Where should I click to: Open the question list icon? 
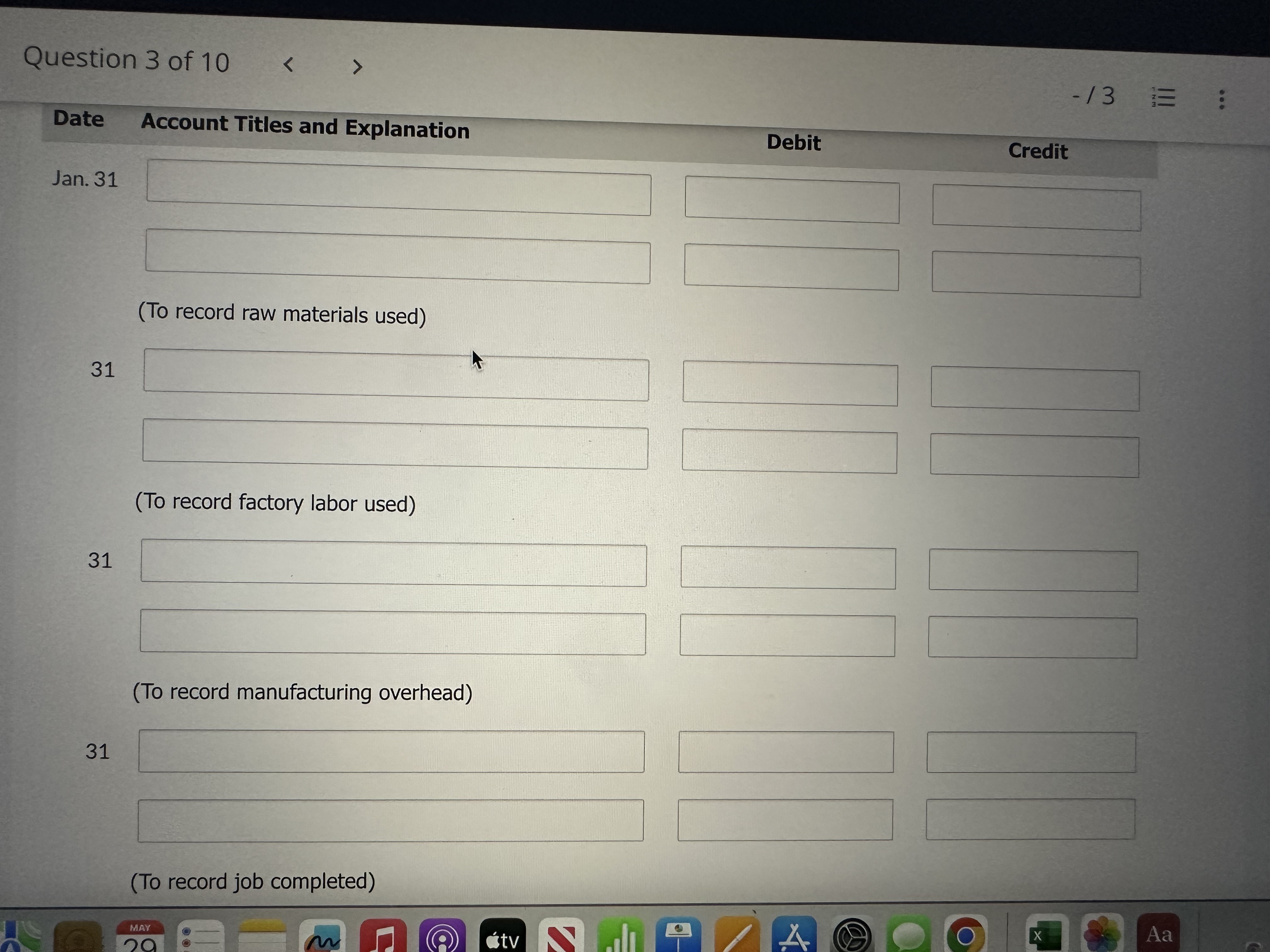(x=1164, y=98)
